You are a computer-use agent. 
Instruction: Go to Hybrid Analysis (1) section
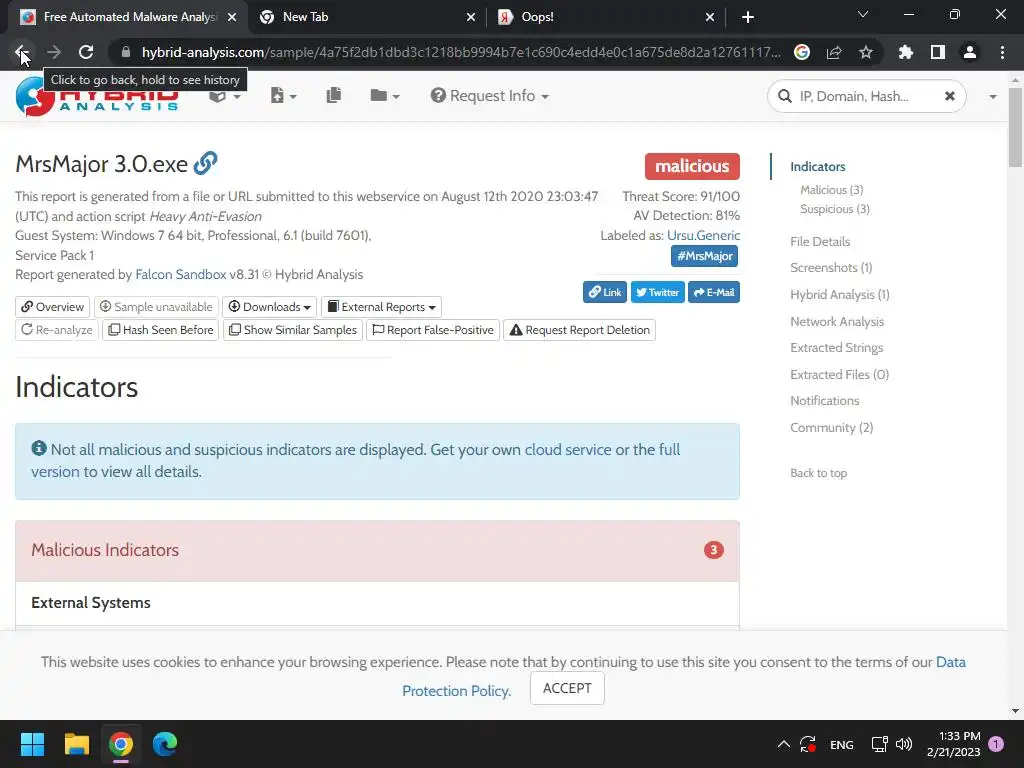(x=840, y=295)
